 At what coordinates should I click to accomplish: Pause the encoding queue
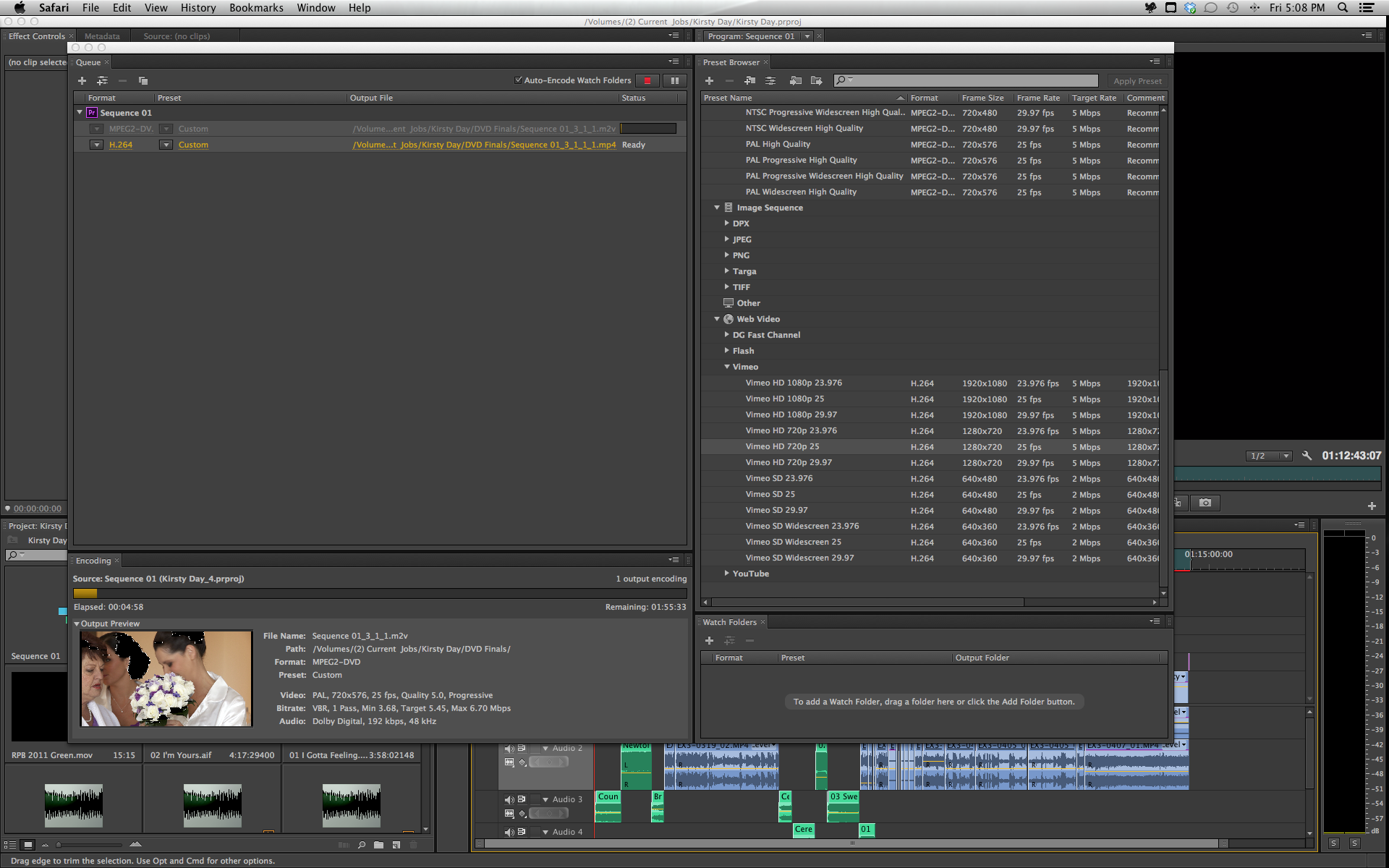[675, 80]
